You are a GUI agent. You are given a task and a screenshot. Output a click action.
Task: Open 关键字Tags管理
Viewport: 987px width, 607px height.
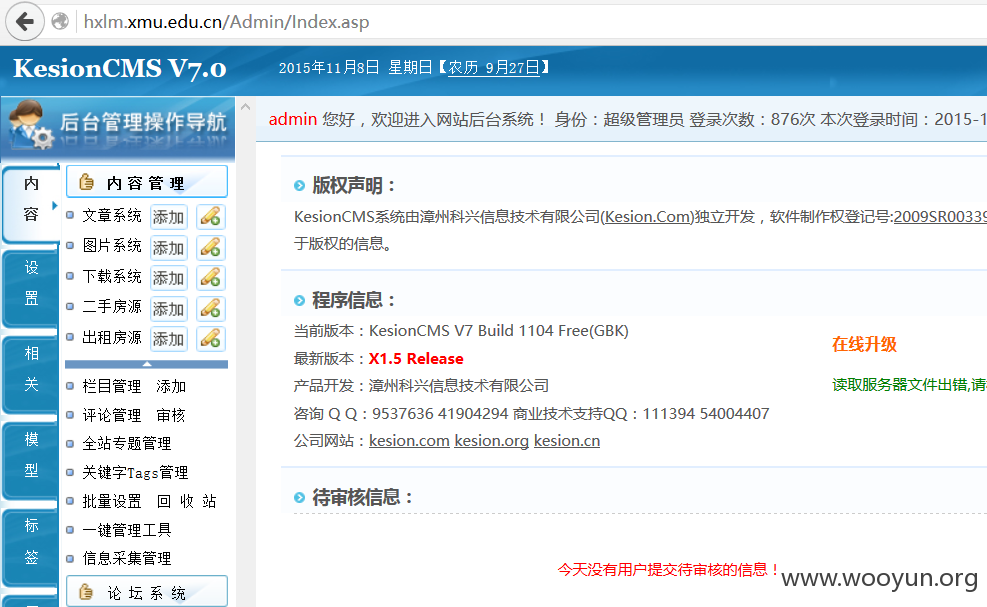point(135,472)
